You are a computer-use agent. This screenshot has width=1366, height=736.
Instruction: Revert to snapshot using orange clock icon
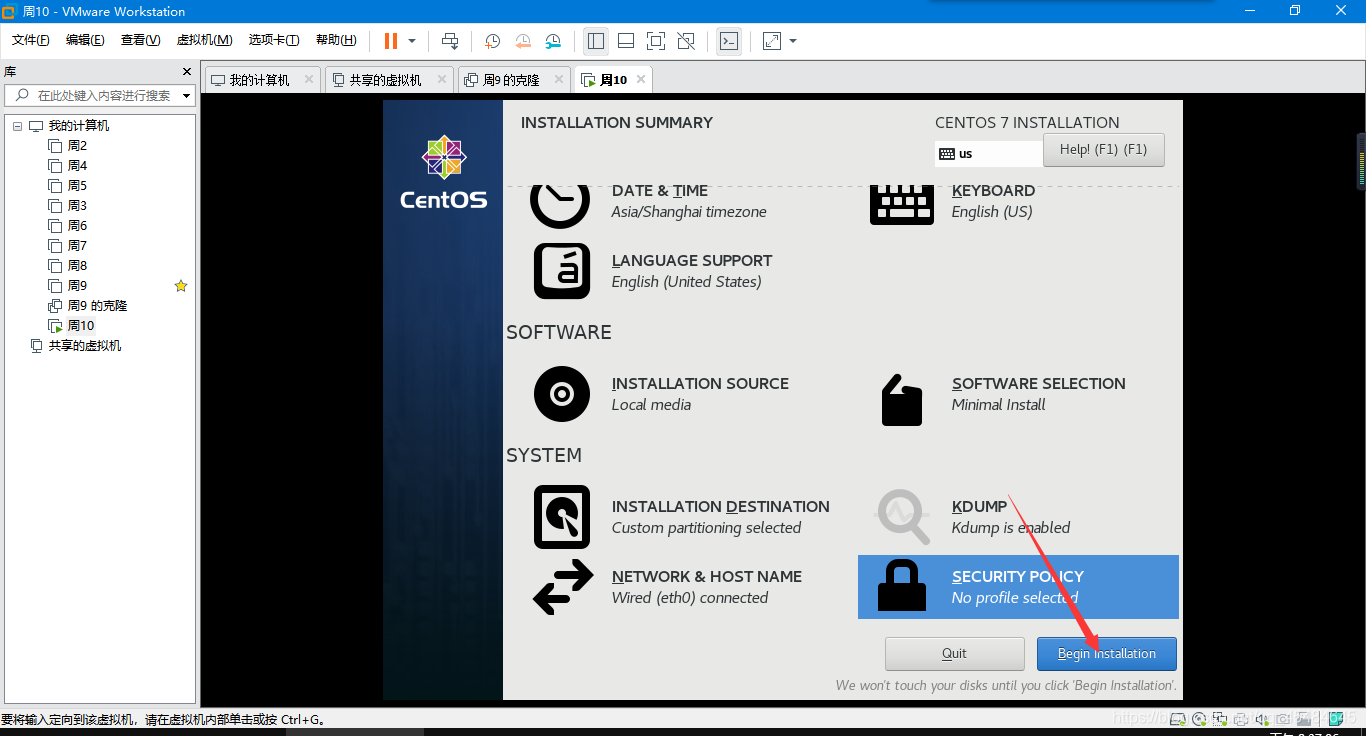pos(523,41)
